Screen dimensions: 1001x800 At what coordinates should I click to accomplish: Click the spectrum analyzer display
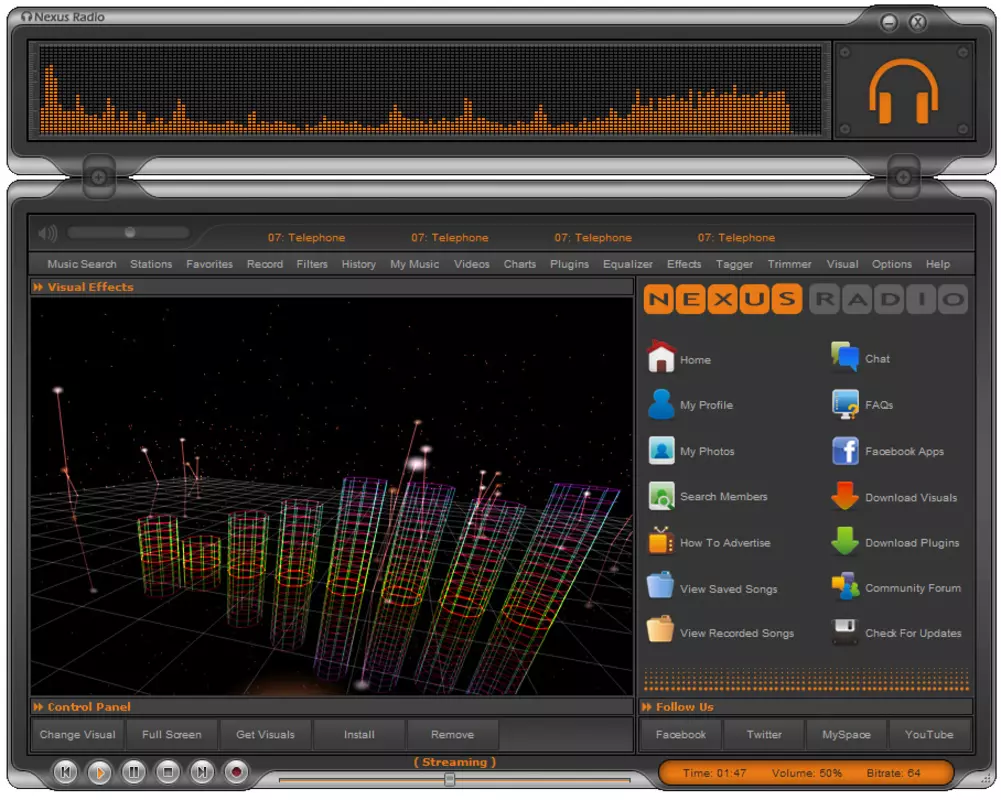point(430,90)
